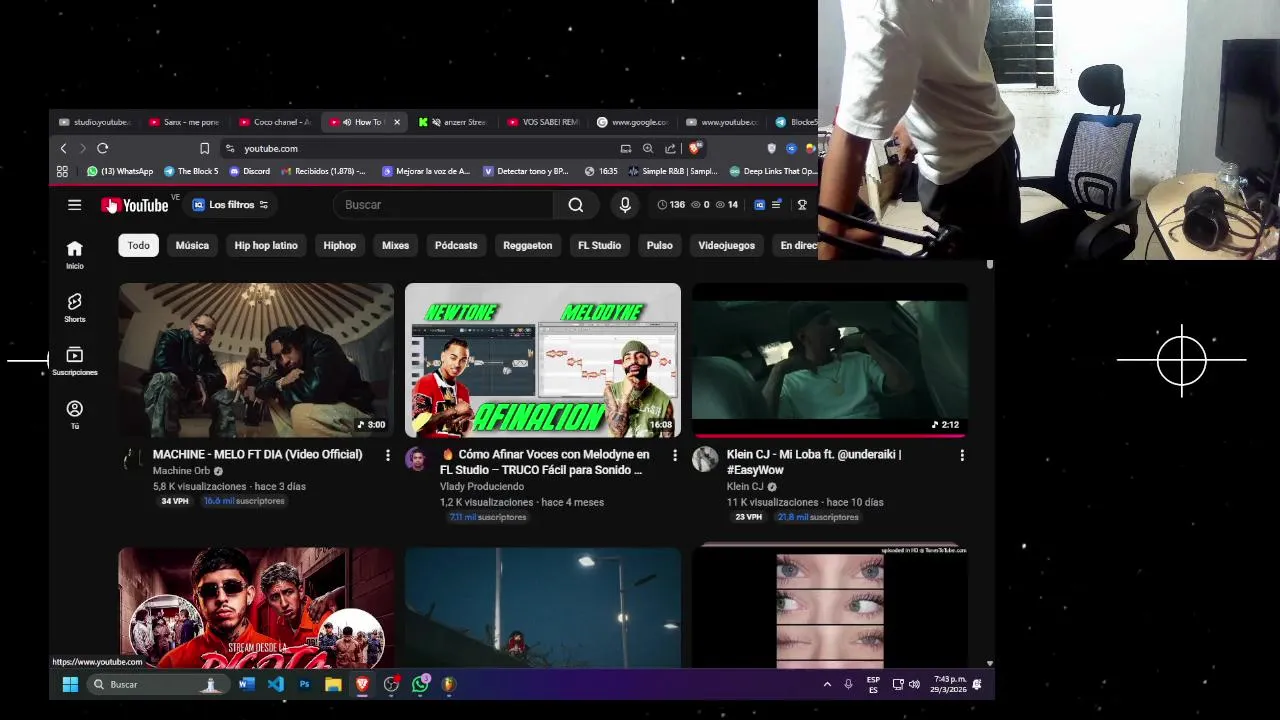Image resolution: width=1280 pixels, height=720 pixels.
Task: Switch to the 'Sanx - me pone' tab
Action: coord(184,122)
